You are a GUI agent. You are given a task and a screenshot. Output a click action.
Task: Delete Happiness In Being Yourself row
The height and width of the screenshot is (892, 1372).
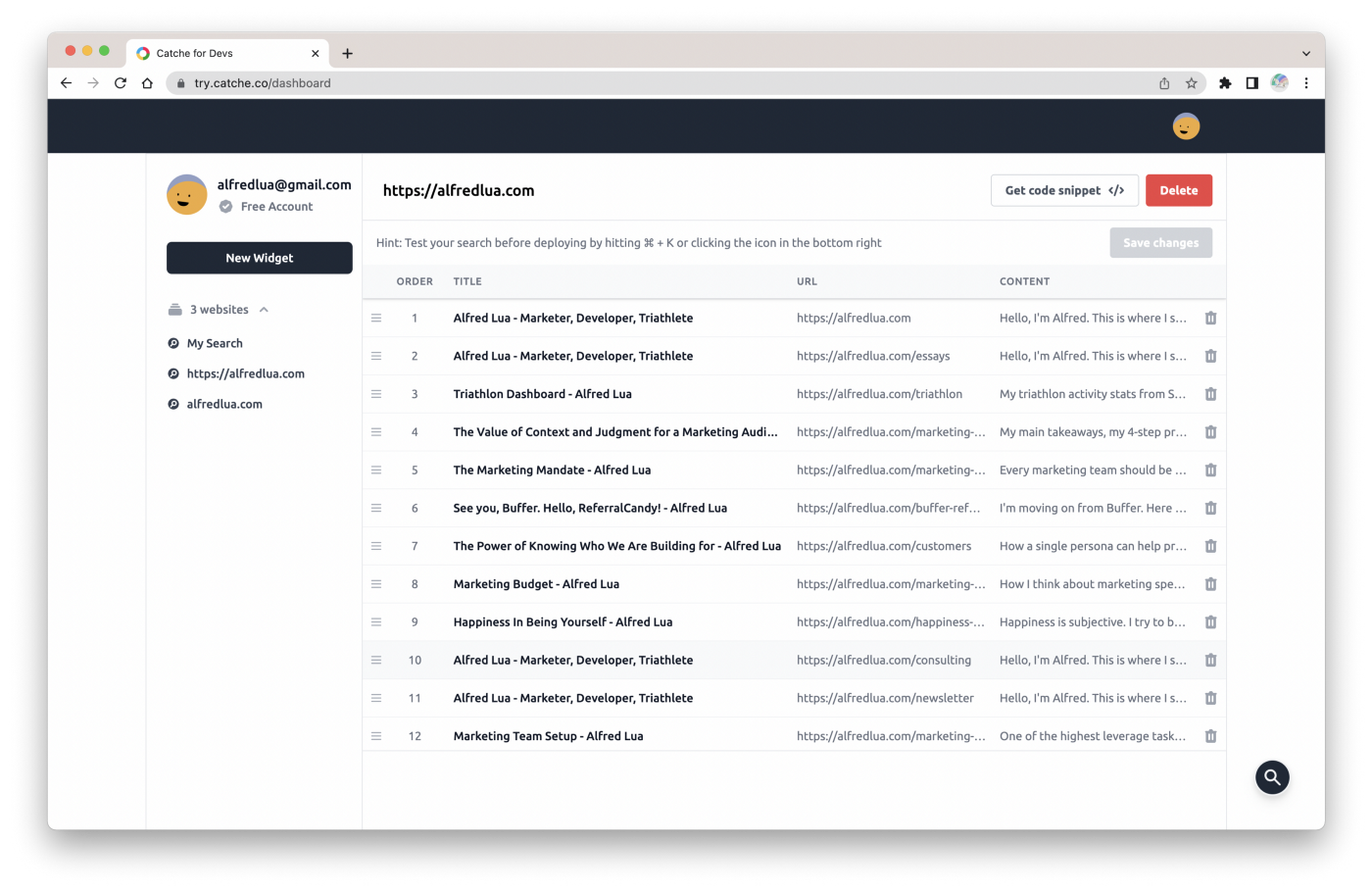pyautogui.click(x=1210, y=621)
